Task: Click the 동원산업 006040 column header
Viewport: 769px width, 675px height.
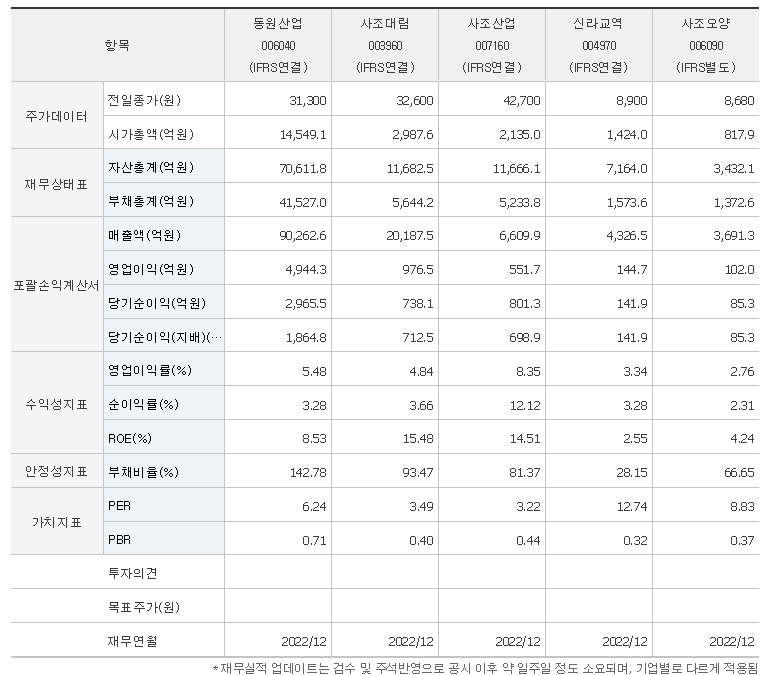Action: click(x=278, y=45)
